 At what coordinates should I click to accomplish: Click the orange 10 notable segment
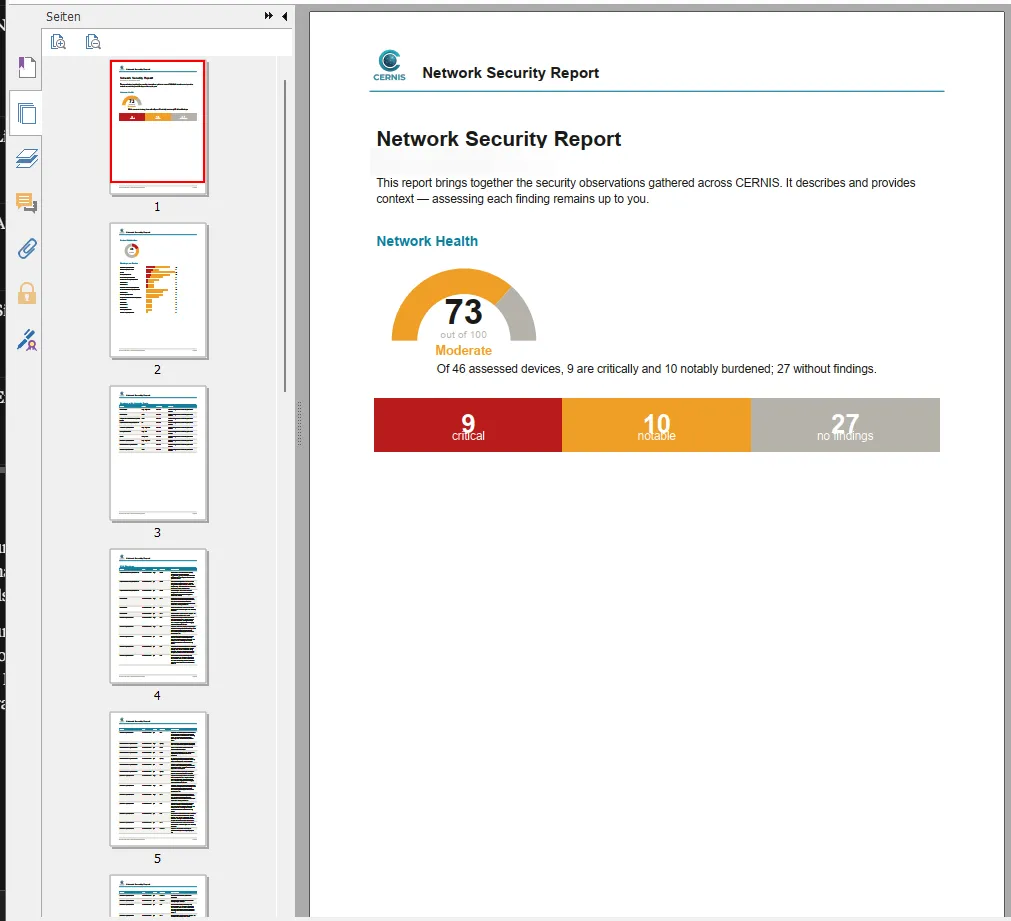point(656,425)
